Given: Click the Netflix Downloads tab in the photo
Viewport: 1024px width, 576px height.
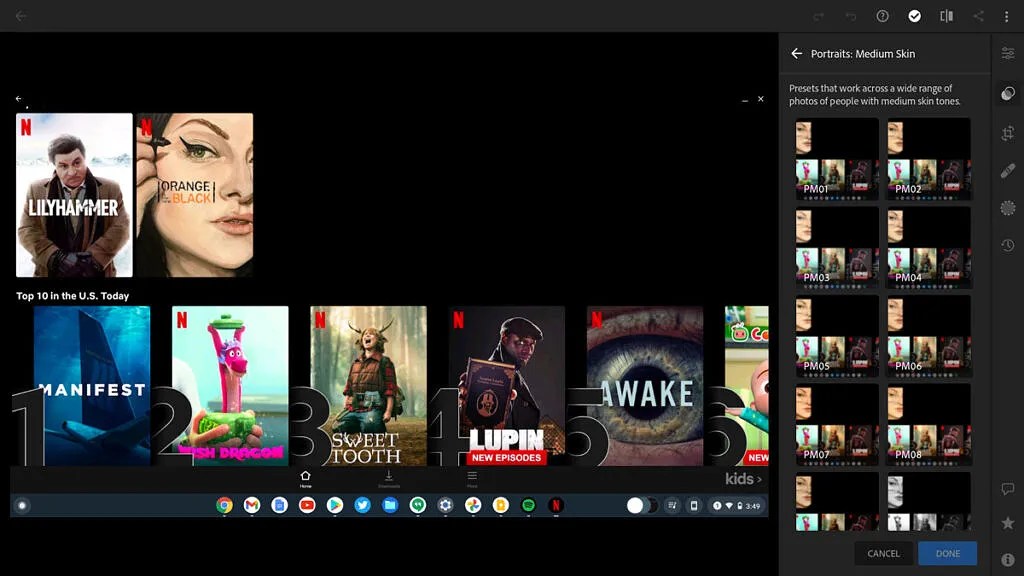Looking at the screenshot, I should pyautogui.click(x=389, y=479).
